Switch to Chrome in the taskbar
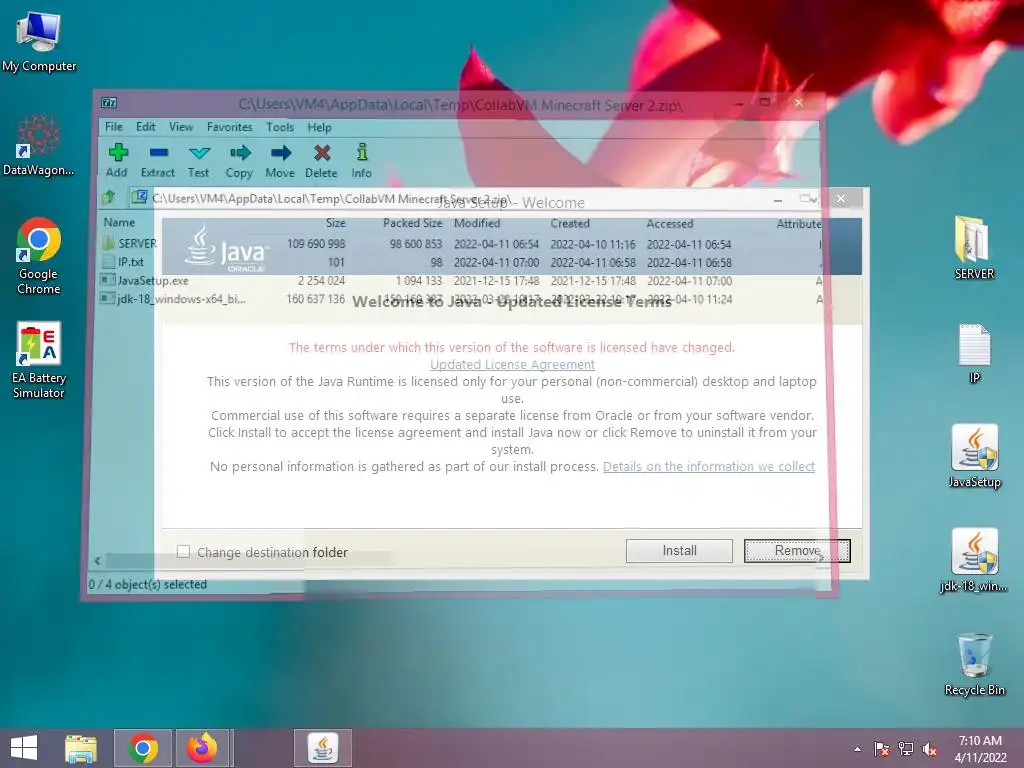Screen dimensions: 1024x768 point(143,748)
